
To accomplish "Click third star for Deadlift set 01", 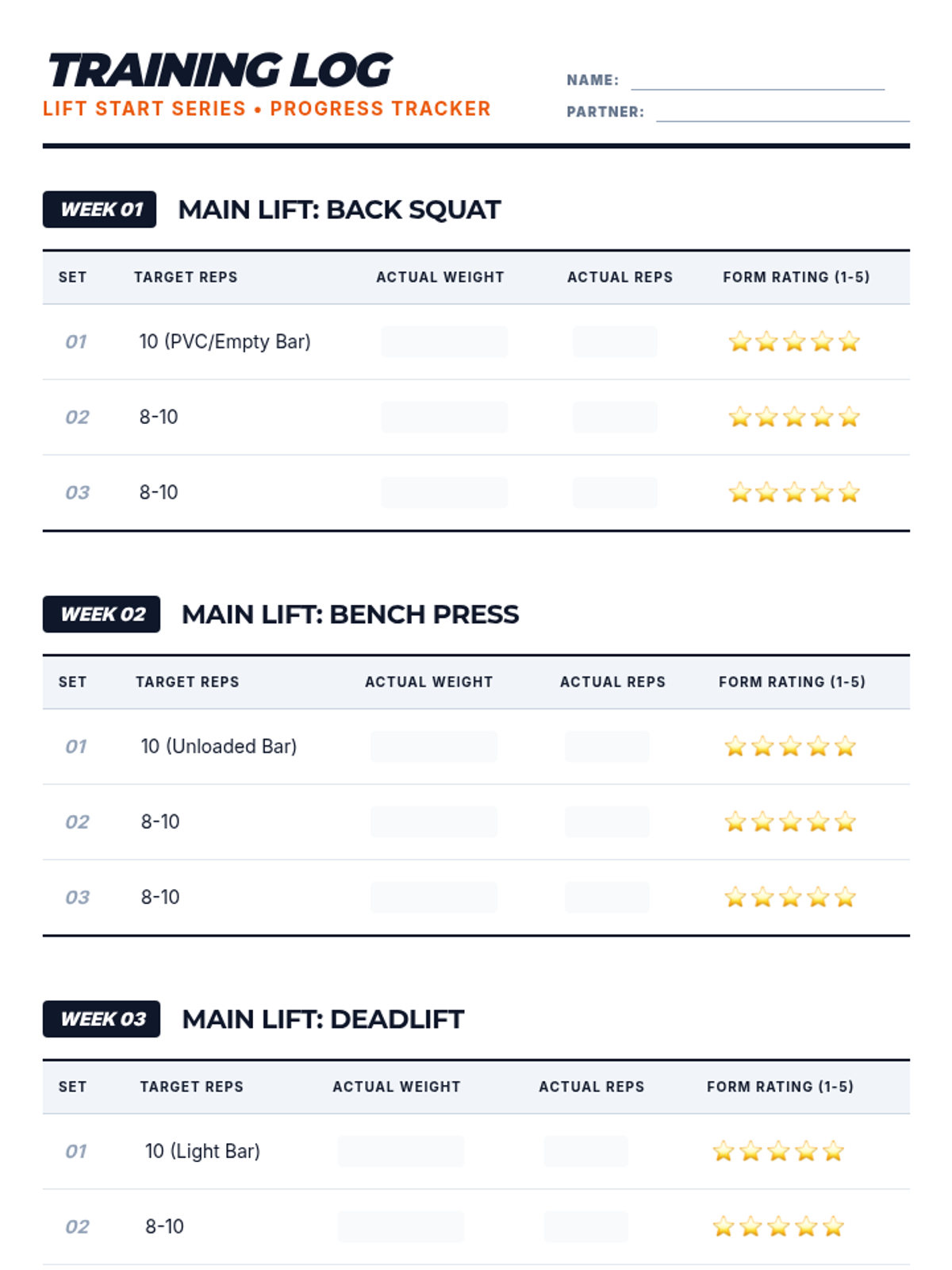I will click(x=778, y=1152).
